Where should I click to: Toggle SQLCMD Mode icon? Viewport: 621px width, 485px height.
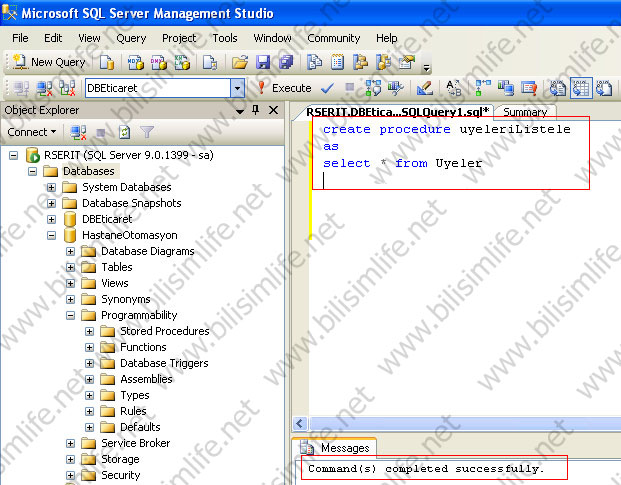[x=529, y=88]
